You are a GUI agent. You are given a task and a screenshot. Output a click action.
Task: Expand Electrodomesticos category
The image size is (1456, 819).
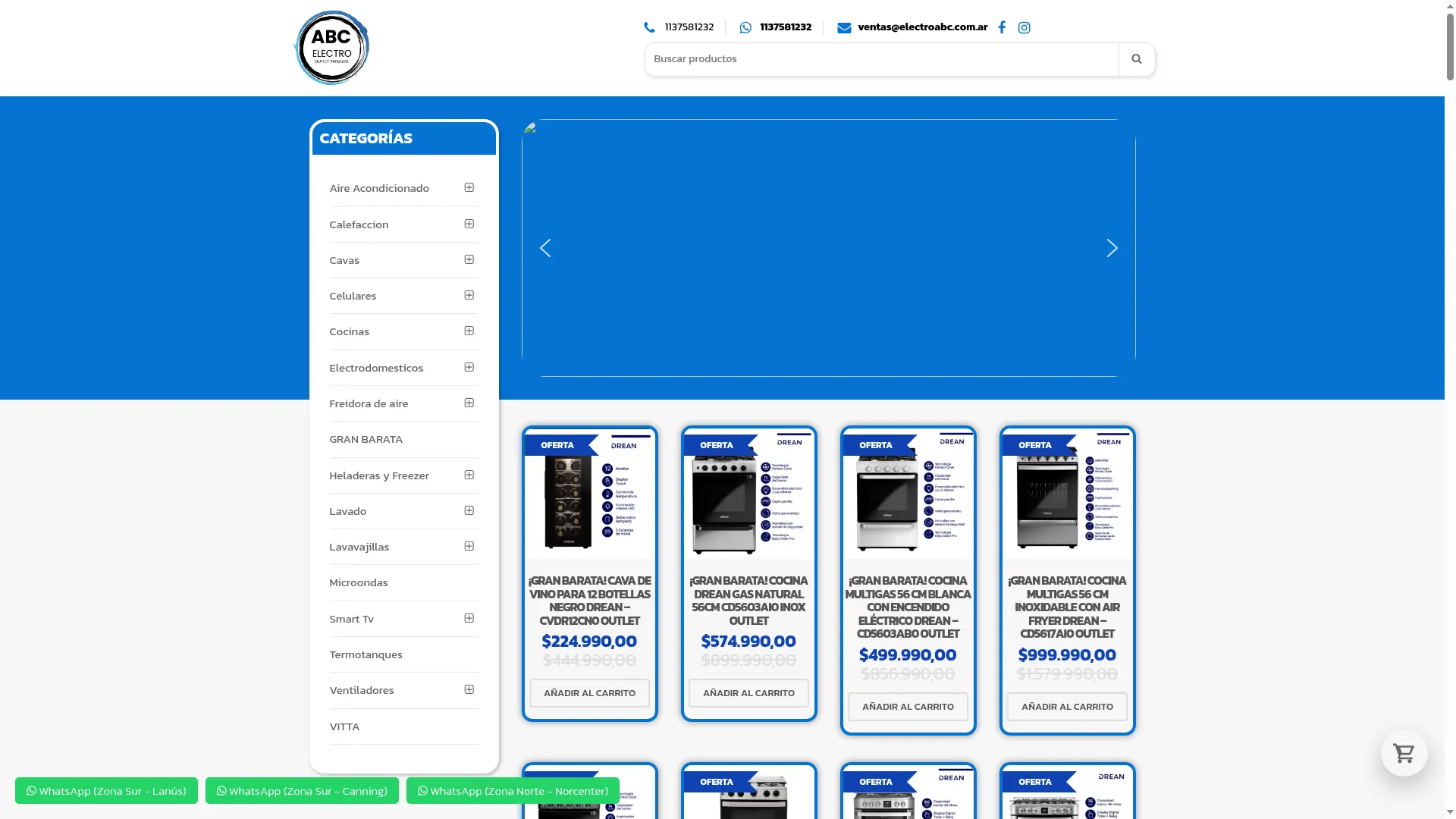click(x=469, y=367)
